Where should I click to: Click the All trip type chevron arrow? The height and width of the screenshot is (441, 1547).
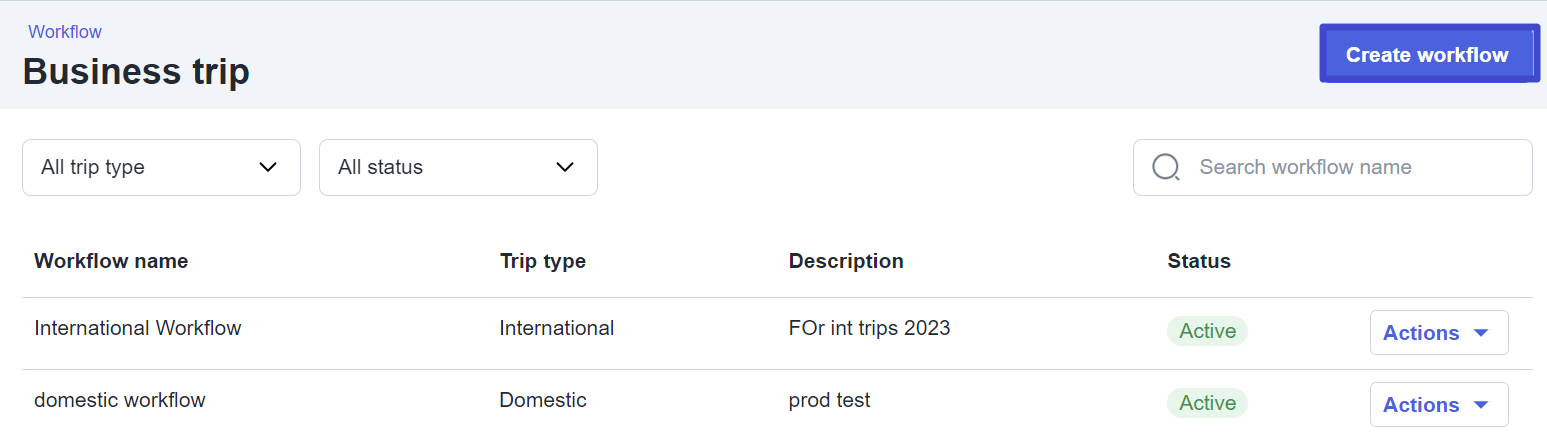tap(268, 167)
